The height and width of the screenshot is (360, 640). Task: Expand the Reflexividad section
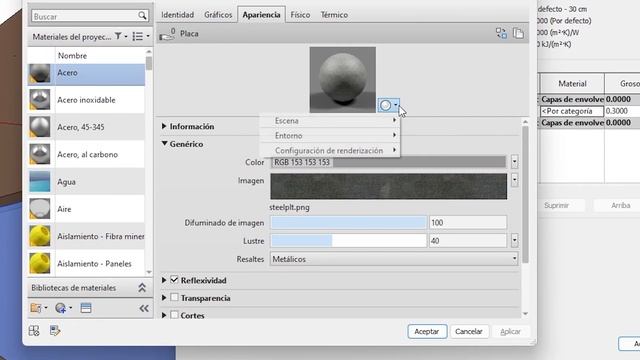click(x=164, y=280)
